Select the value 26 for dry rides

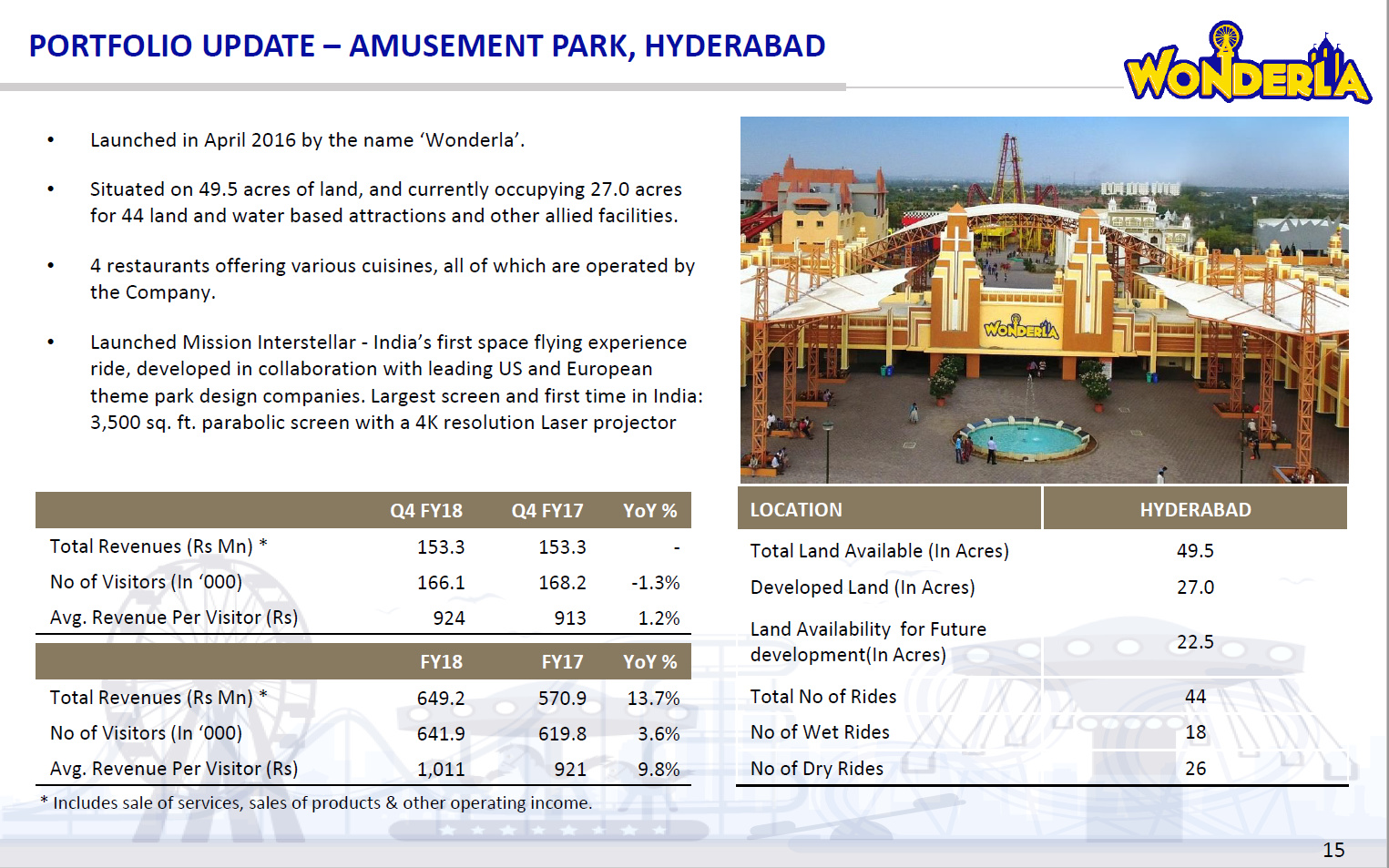coord(1195,769)
